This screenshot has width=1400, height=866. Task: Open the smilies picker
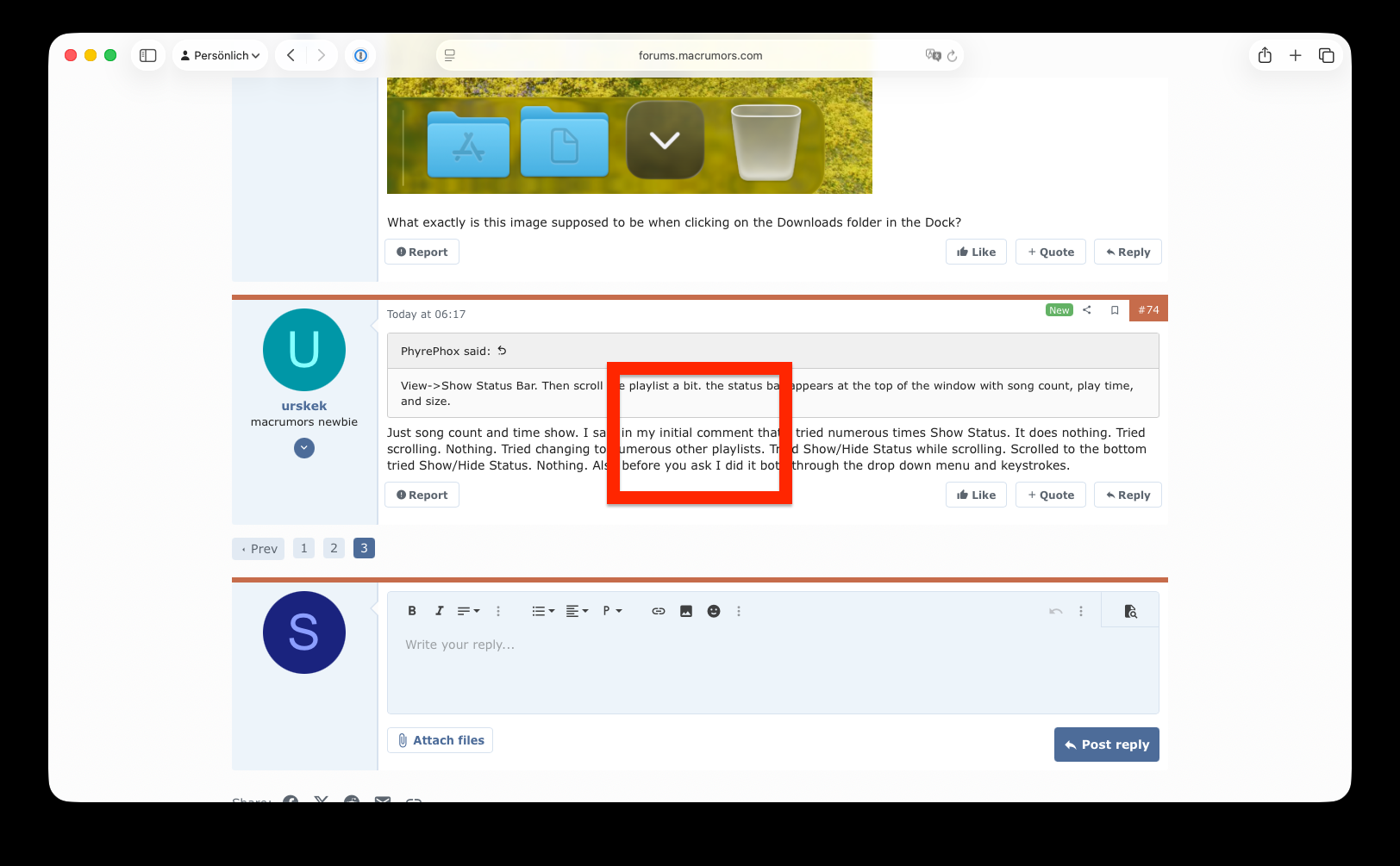[x=714, y=611]
